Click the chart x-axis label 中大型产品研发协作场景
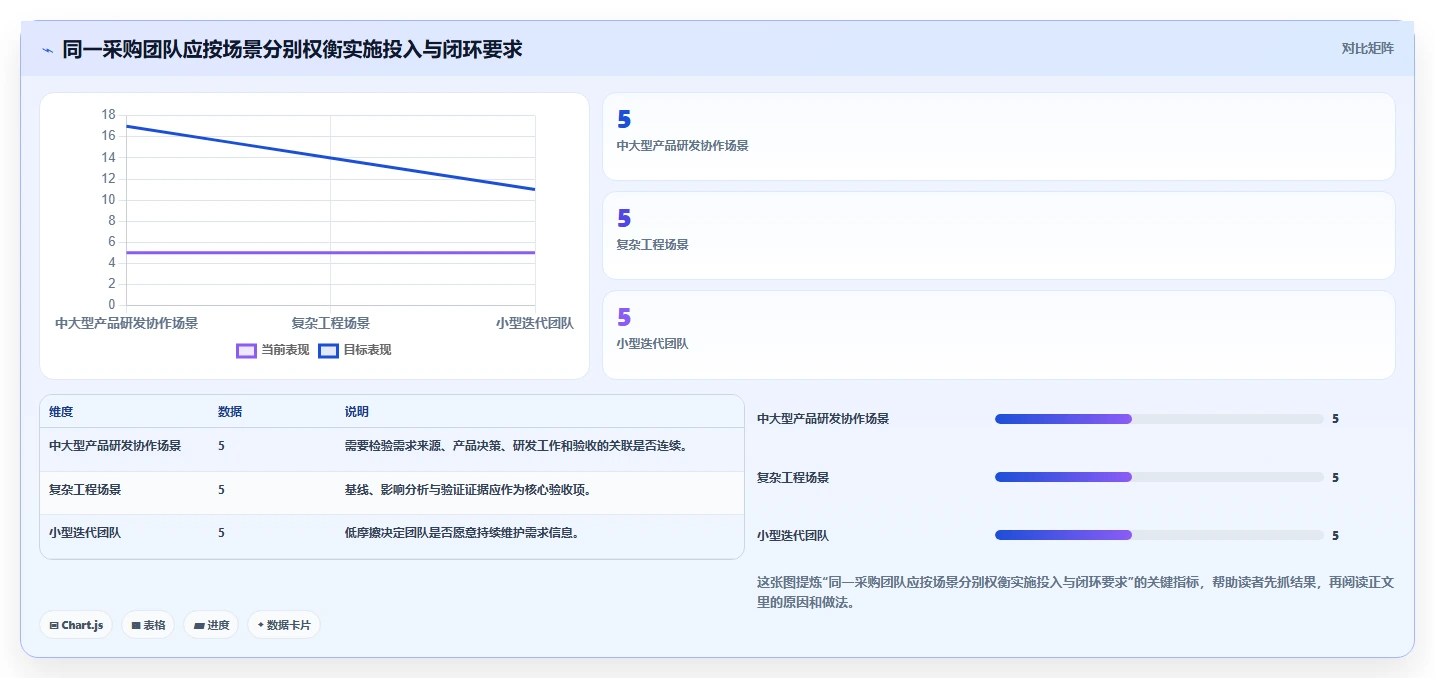1435x678 pixels. [126, 323]
